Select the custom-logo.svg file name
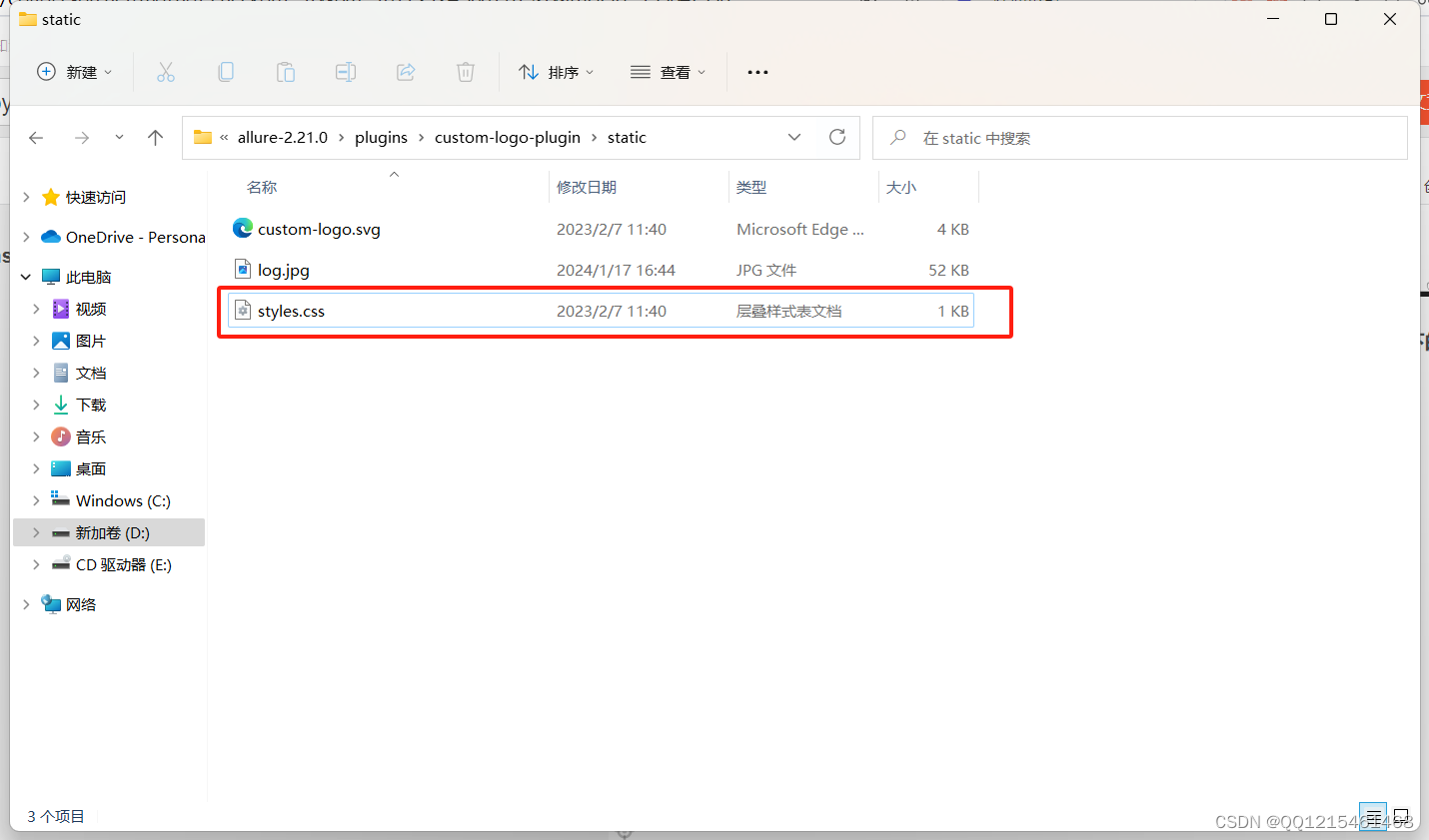1429x840 pixels. (x=319, y=230)
